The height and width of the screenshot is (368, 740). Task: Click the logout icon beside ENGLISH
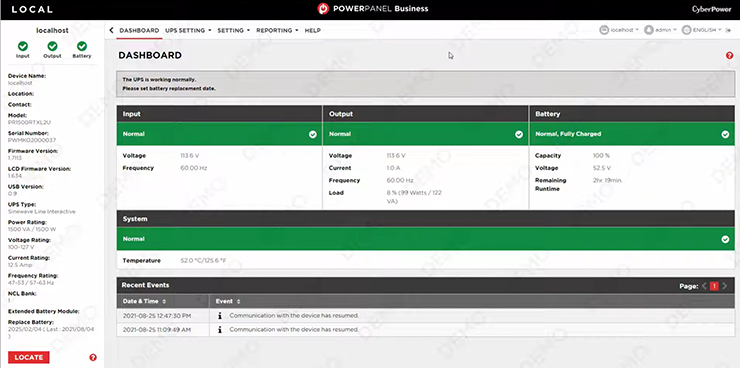(729, 30)
